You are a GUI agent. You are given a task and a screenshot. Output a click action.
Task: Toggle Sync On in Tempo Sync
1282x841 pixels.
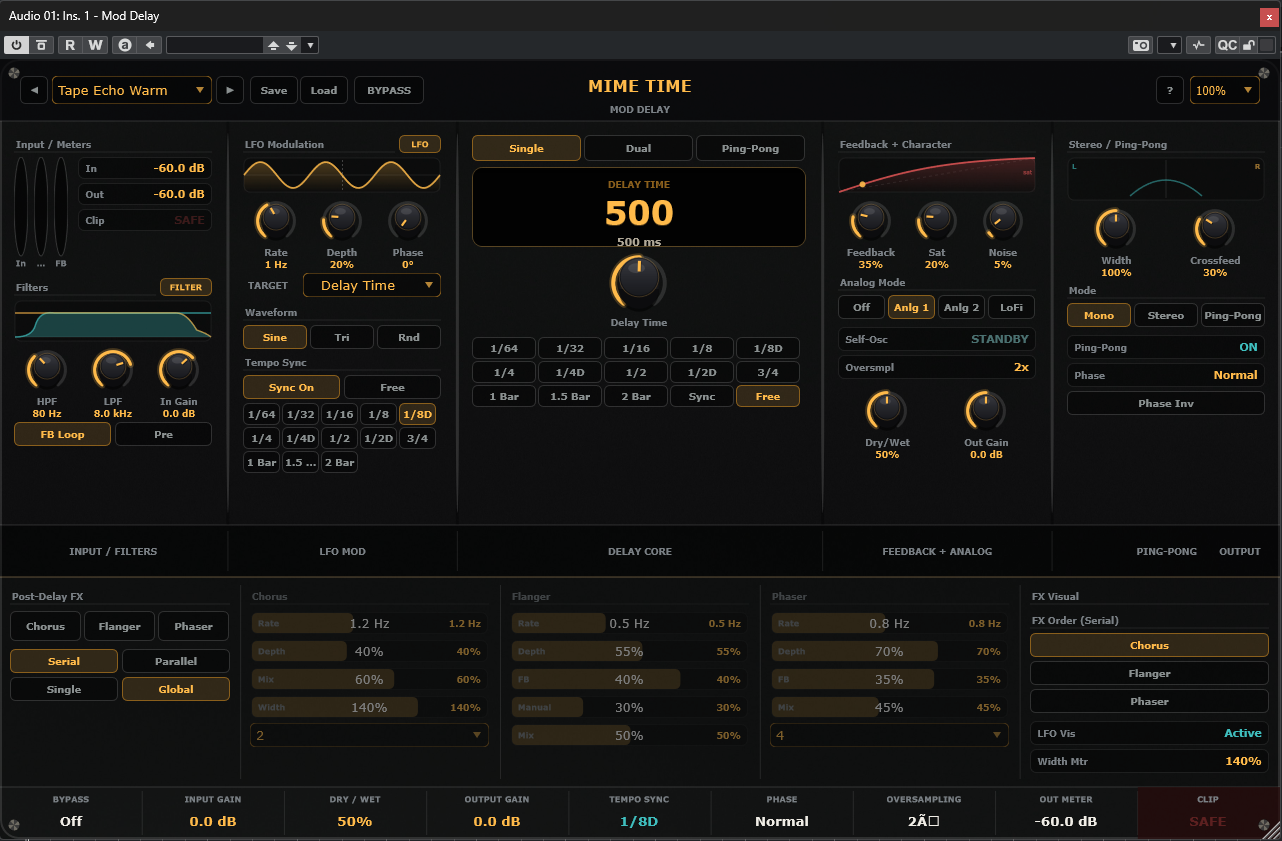coord(291,387)
